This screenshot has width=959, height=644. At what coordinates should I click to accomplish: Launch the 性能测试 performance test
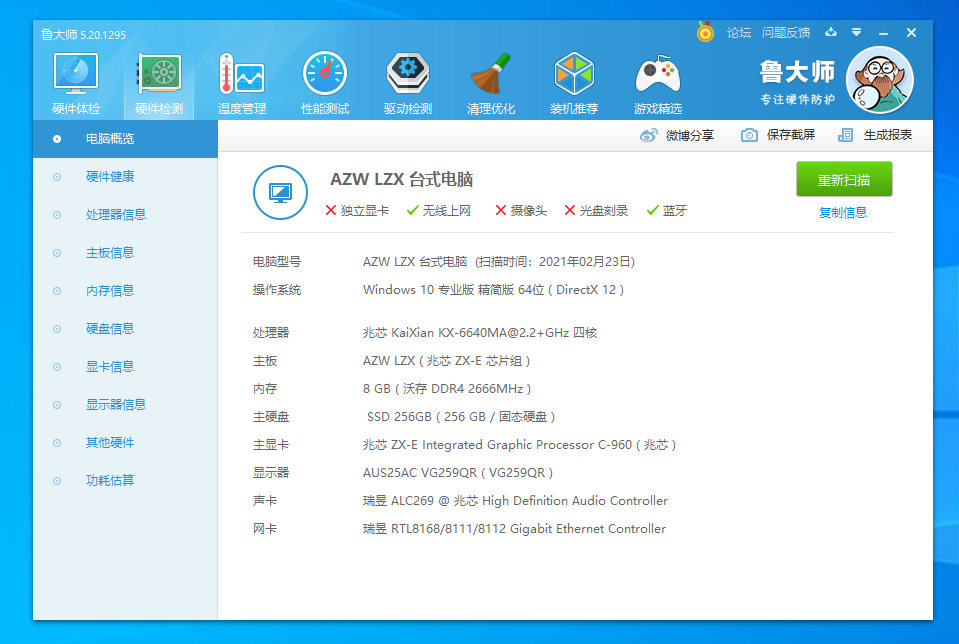tap(325, 84)
